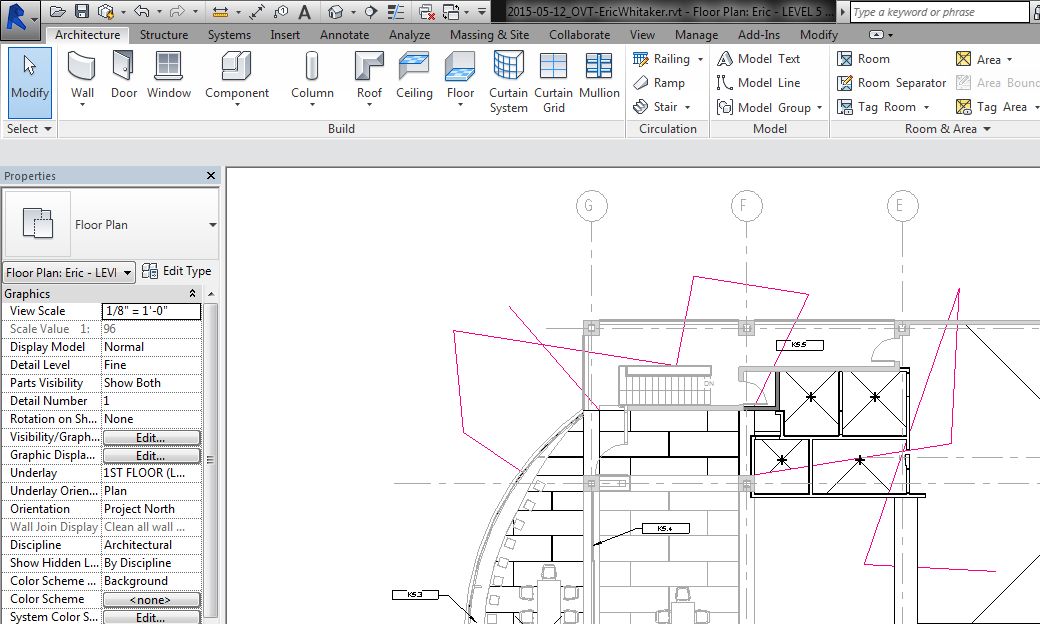Image resolution: width=1040 pixels, height=624 pixels.
Task: Click the Section tool icon
Action: (371, 11)
